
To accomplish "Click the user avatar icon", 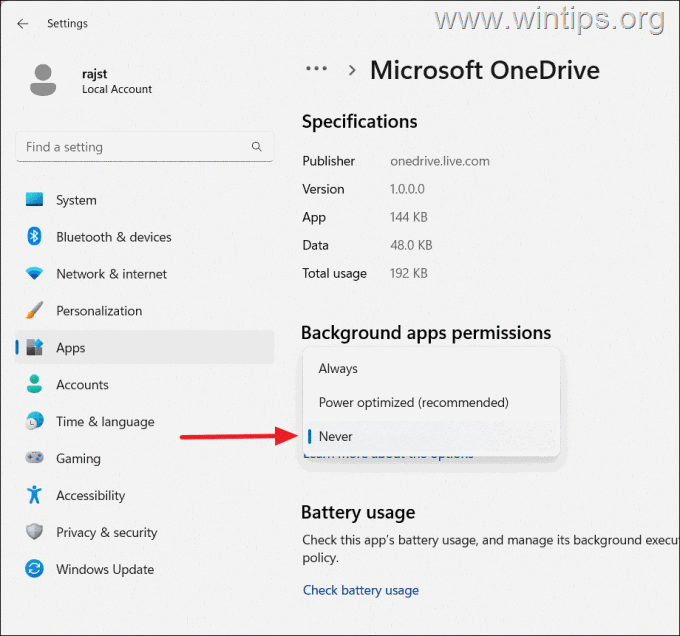I will coord(43,80).
